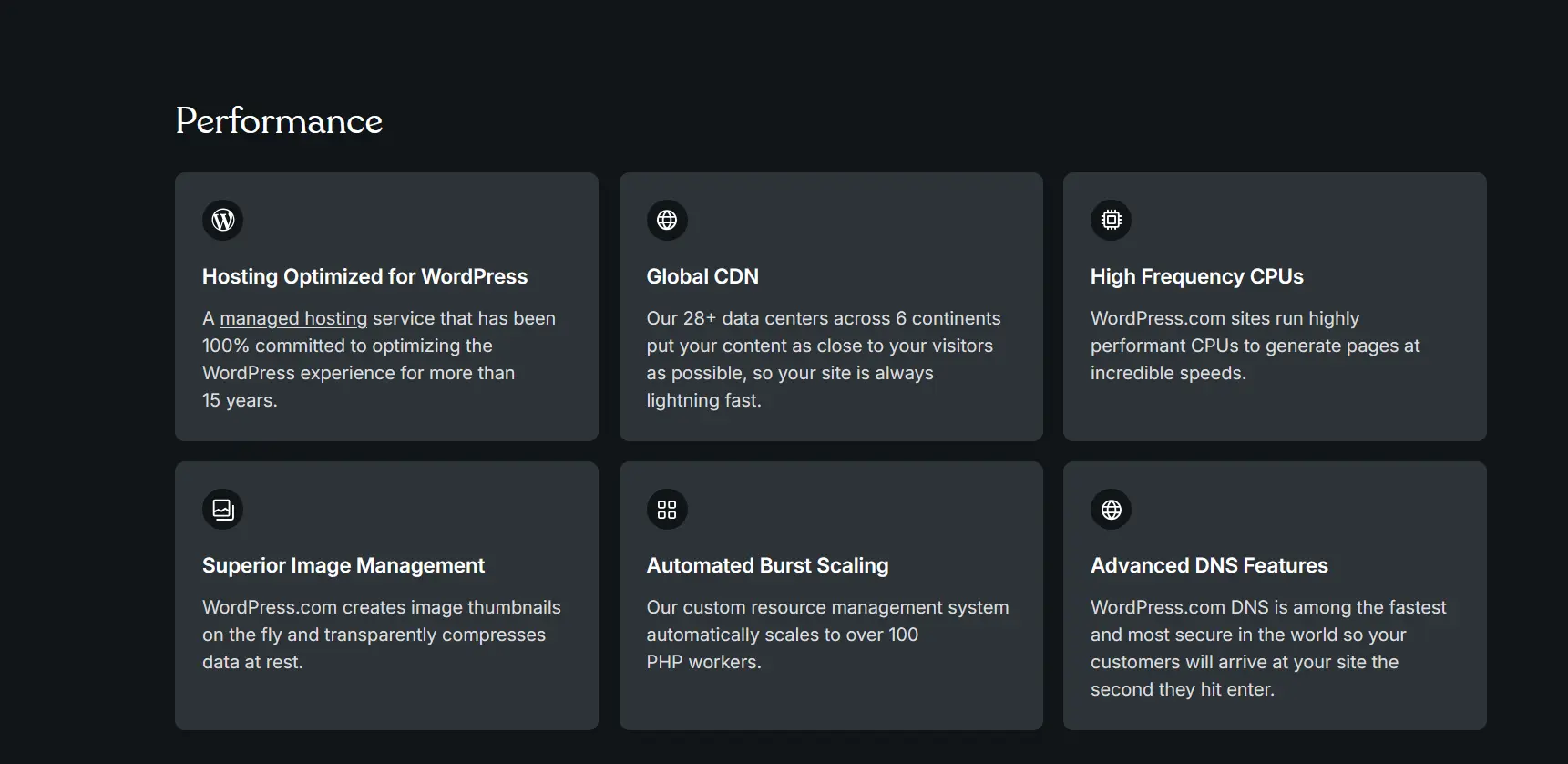1568x764 pixels.
Task: Click the CPU chip icon
Action: pos(1111,220)
